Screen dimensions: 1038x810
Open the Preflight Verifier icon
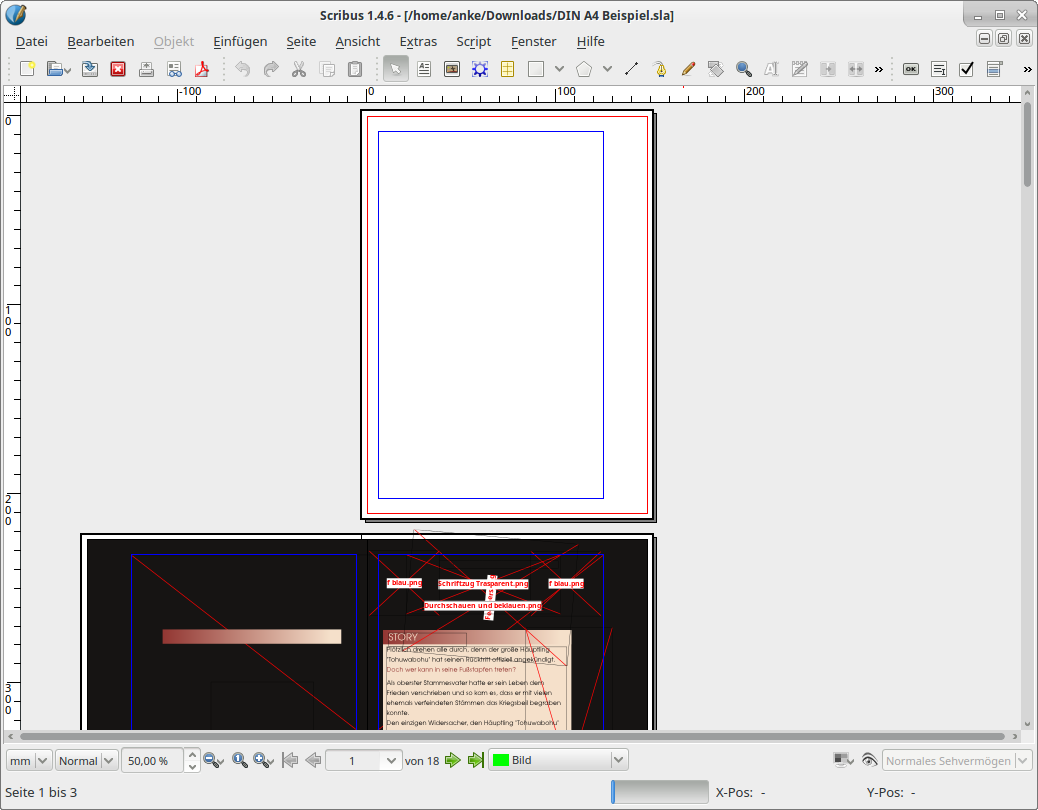(175, 69)
